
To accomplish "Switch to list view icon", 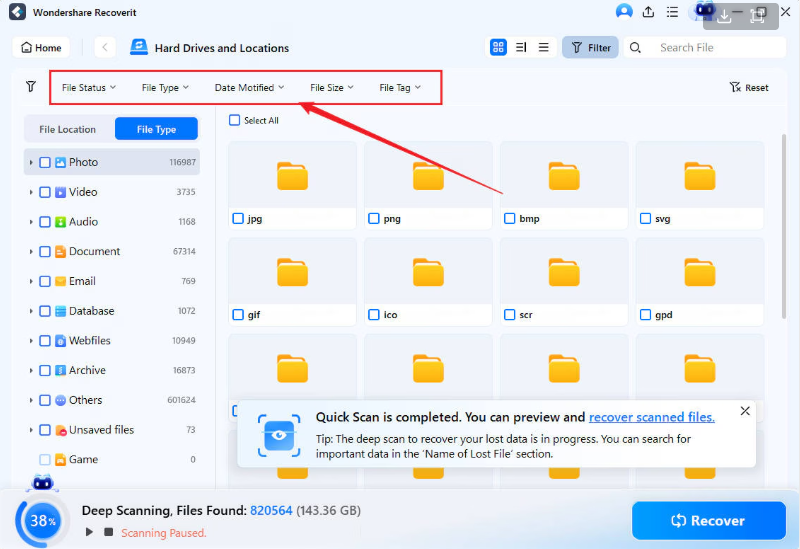I will tap(544, 47).
